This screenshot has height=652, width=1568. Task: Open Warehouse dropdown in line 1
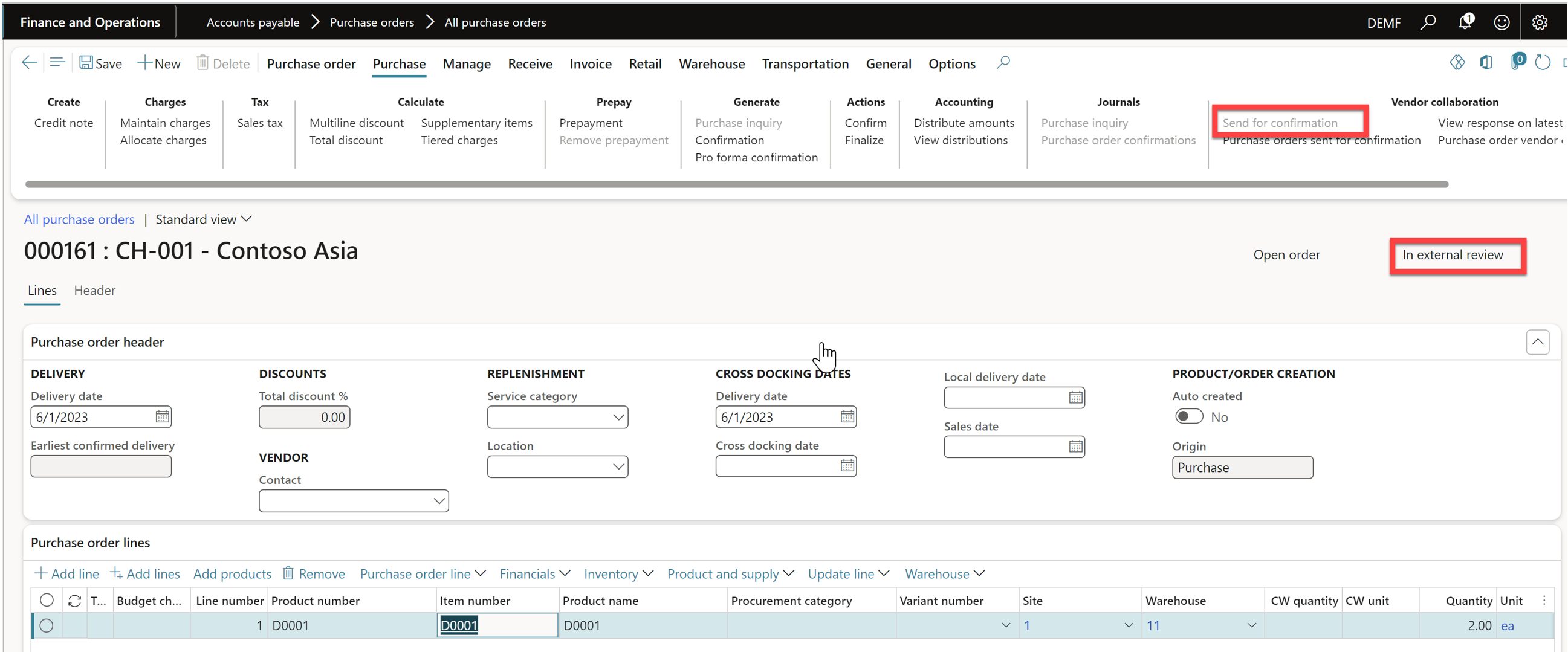pyautogui.click(x=1251, y=625)
